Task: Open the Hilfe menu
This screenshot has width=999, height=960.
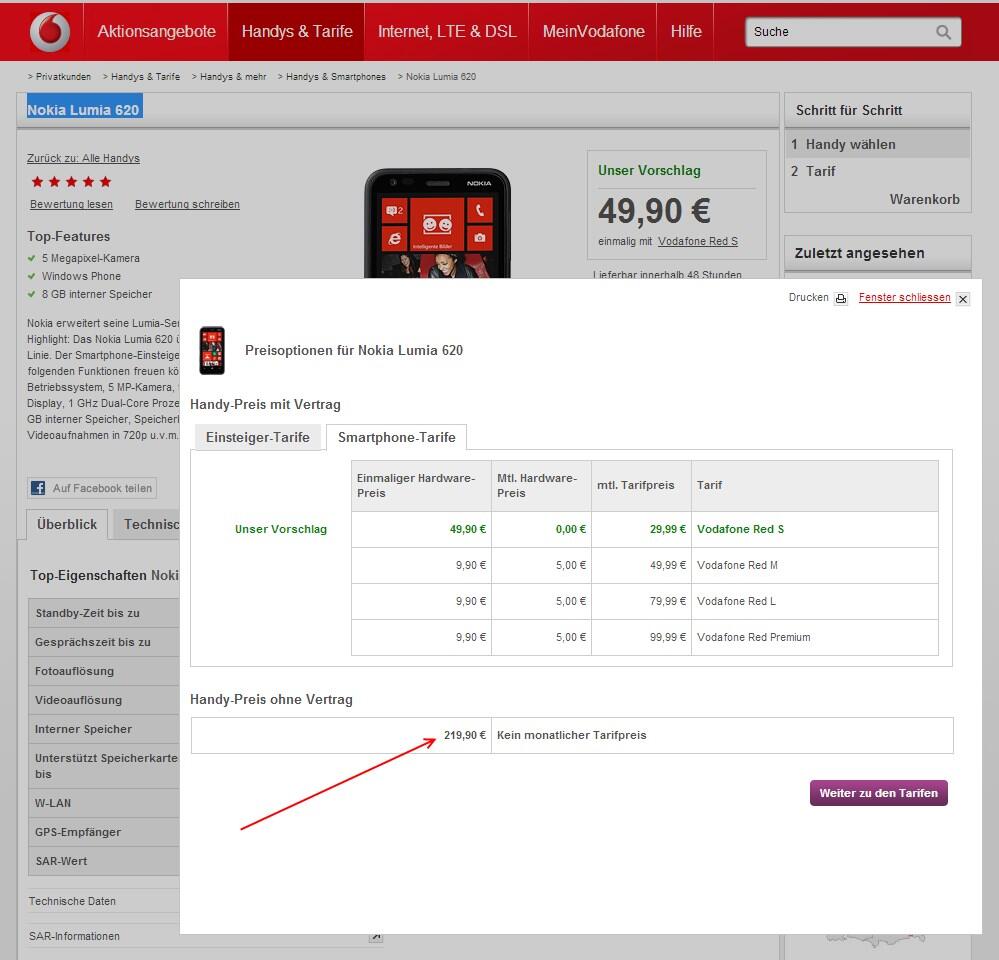Action: coord(686,31)
